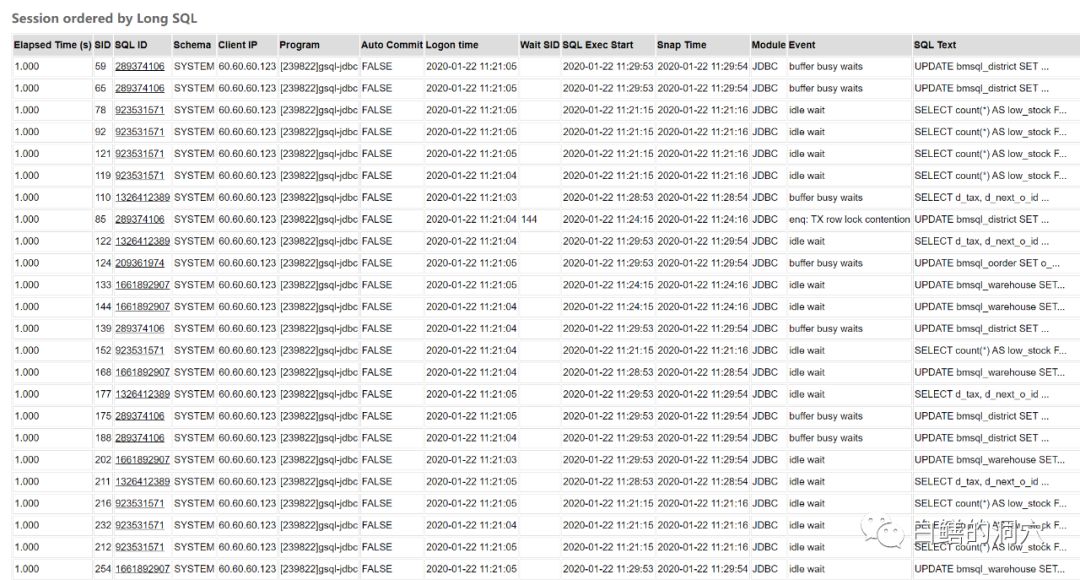The height and width of the screenshot is (580, 1080).
Task: Select Client IP cell for SID 65
Action: pos(247,88)
